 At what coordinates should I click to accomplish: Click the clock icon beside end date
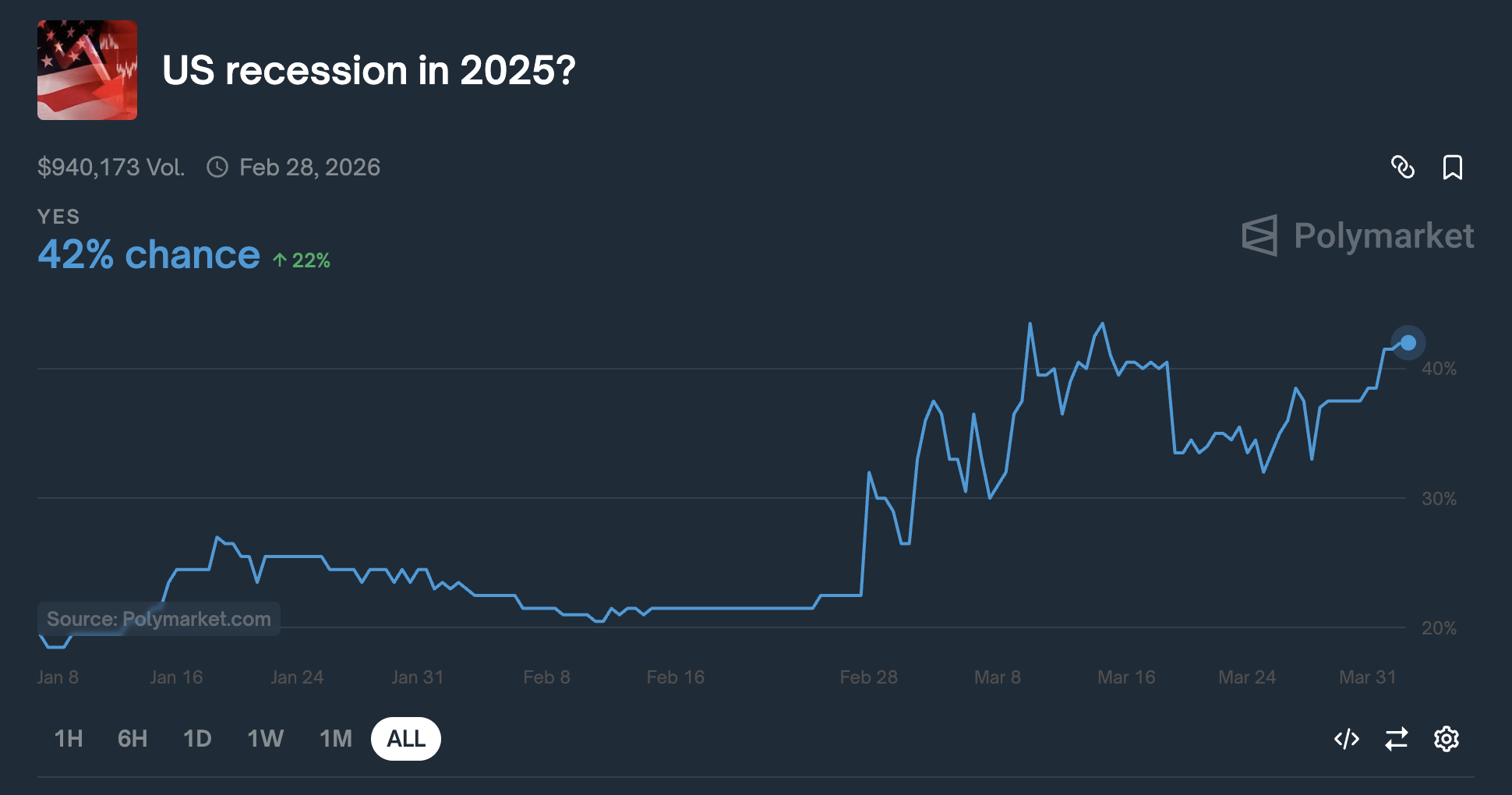pyautogui.click(x=217, y=167)
